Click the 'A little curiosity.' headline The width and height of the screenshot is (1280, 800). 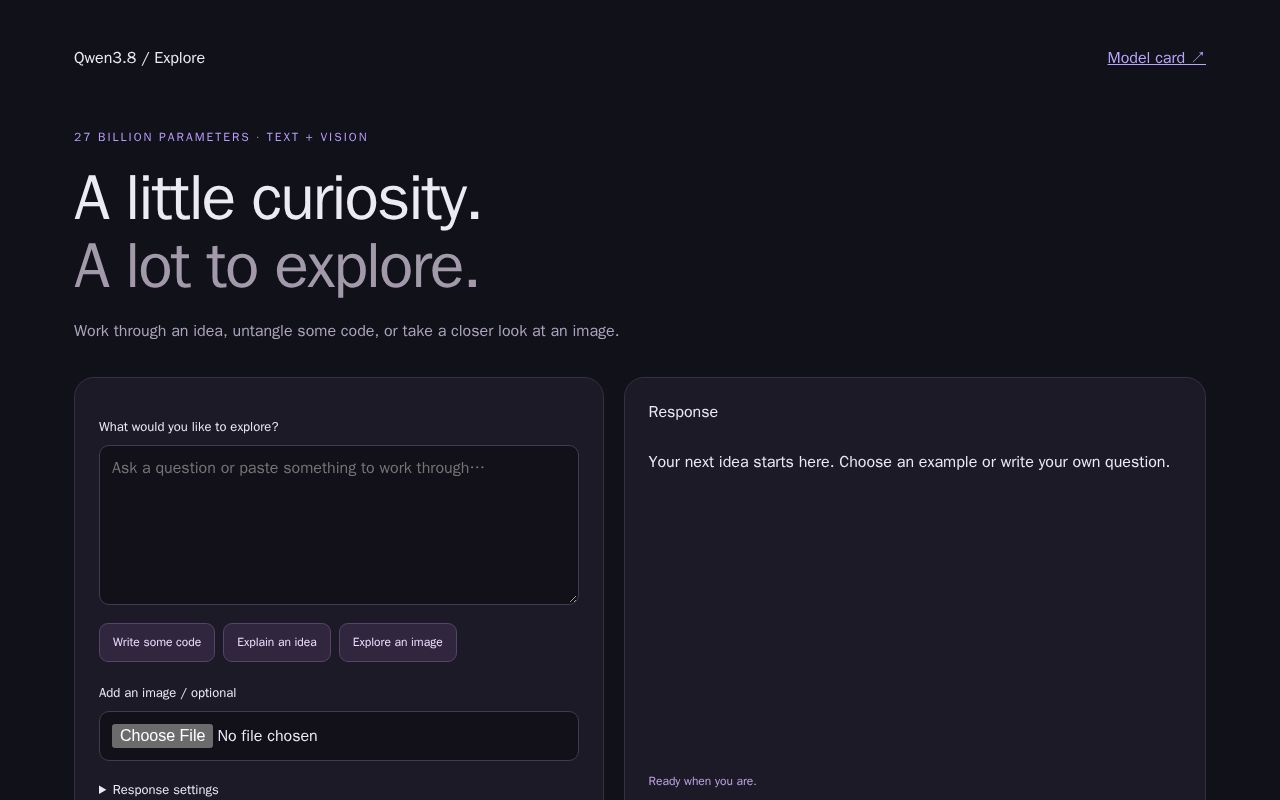tap(278, 198)
